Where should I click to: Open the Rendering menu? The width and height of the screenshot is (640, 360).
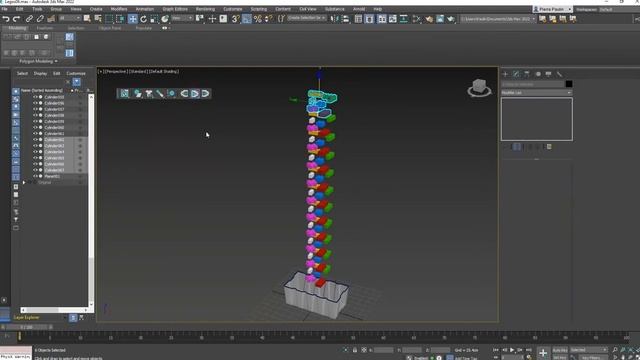tap(205, 9)
